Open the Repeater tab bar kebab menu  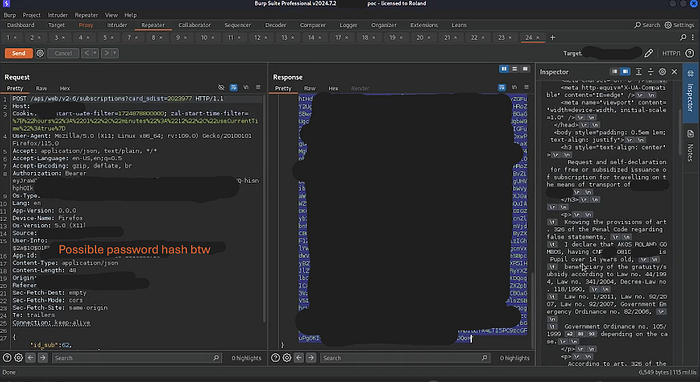pos(694,37)
